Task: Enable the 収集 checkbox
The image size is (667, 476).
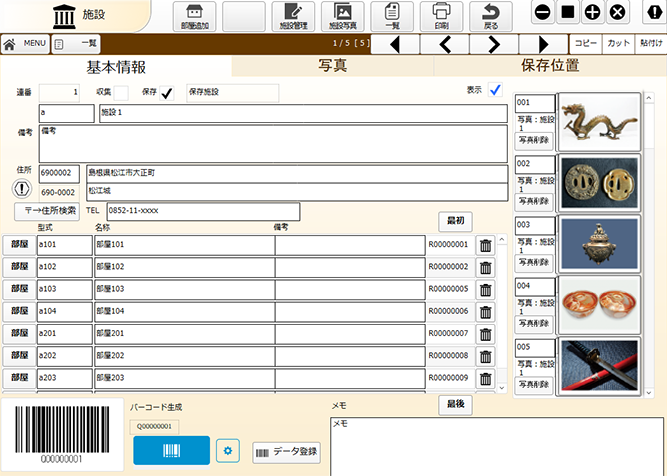Action: (120, 93)
